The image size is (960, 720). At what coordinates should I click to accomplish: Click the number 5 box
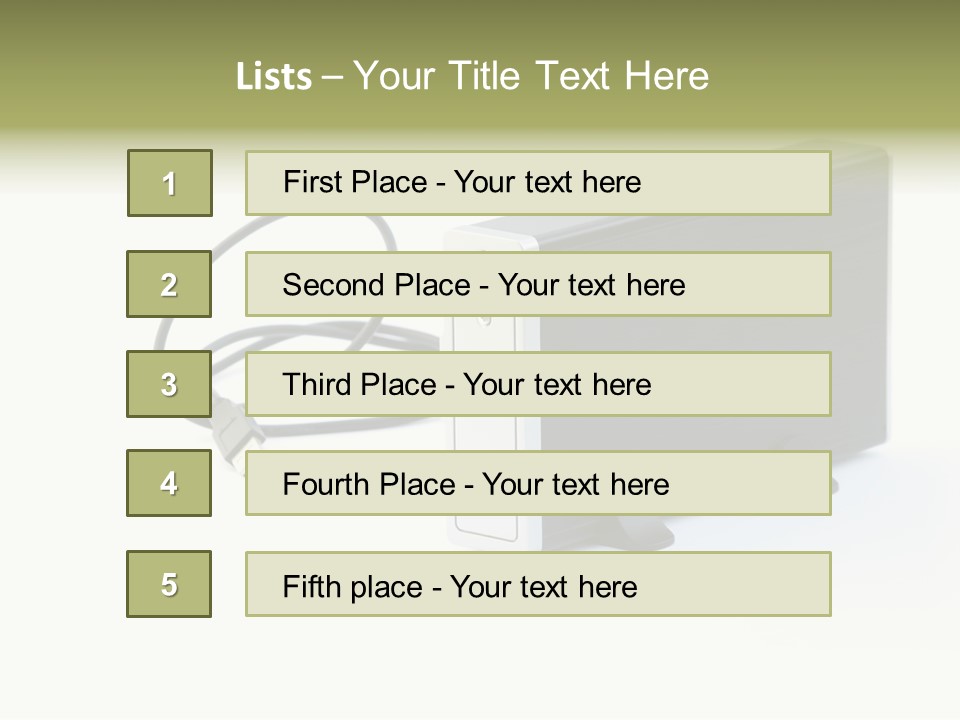pos(169,584)
